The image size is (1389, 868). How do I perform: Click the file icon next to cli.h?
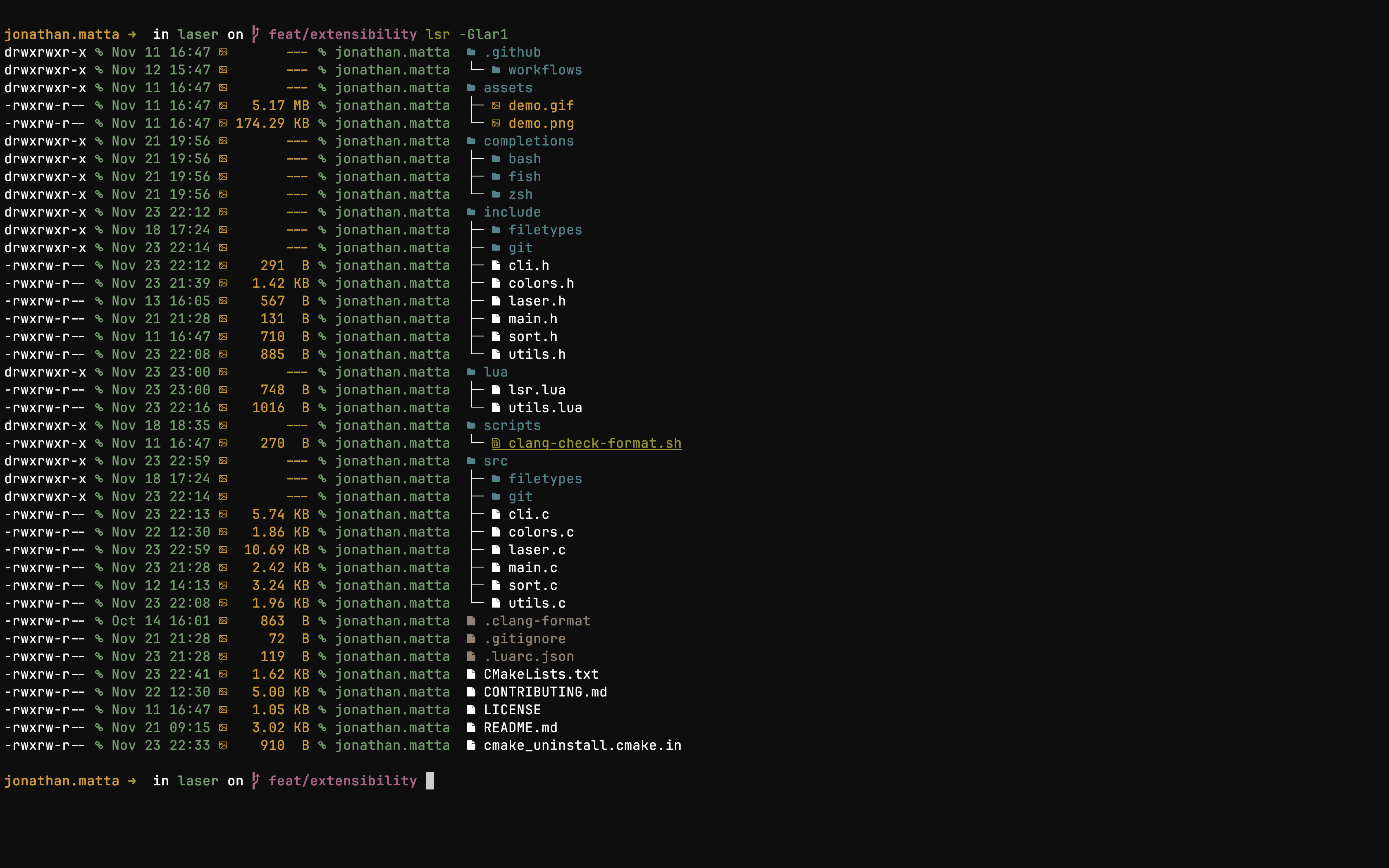coord(496,265)
